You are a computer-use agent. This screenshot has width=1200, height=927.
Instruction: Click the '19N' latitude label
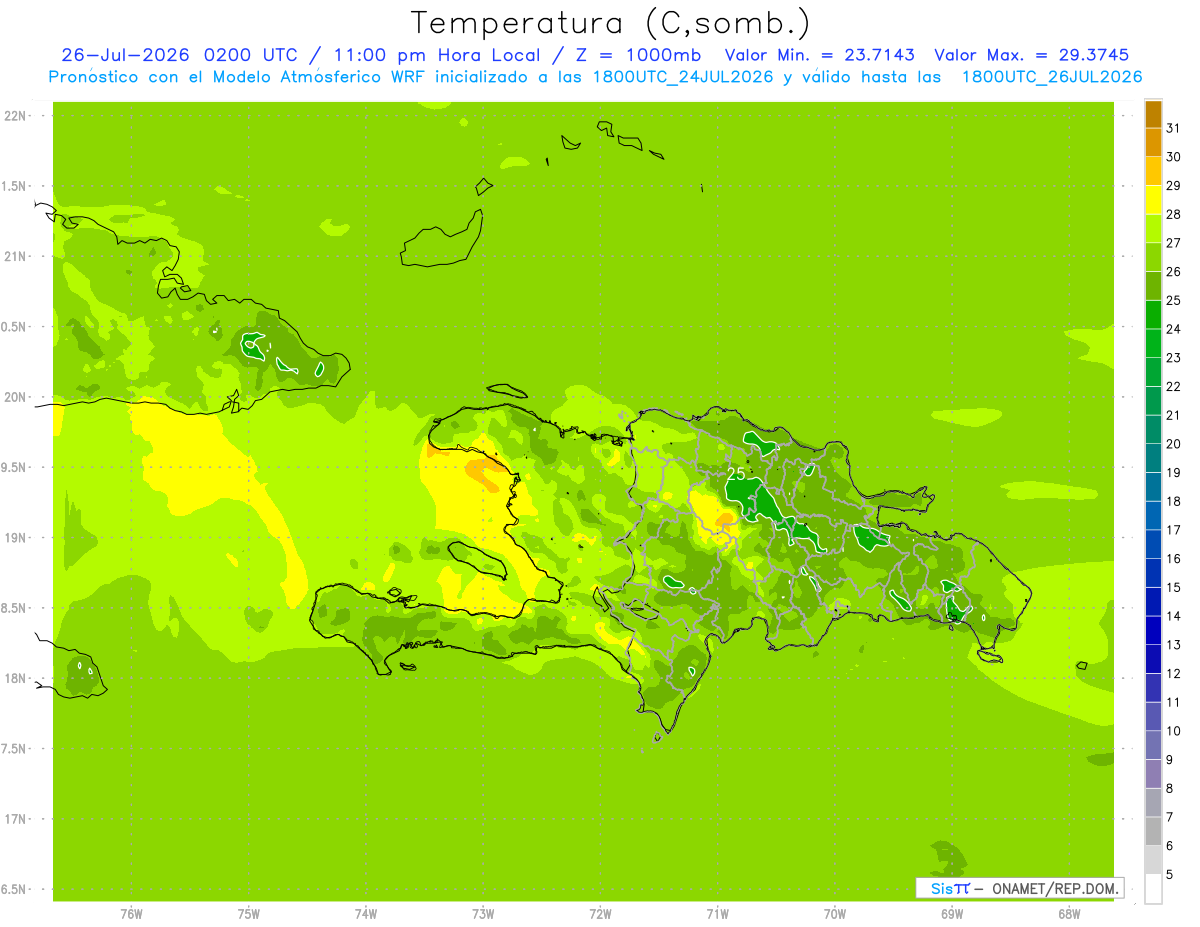click(15, 537)
